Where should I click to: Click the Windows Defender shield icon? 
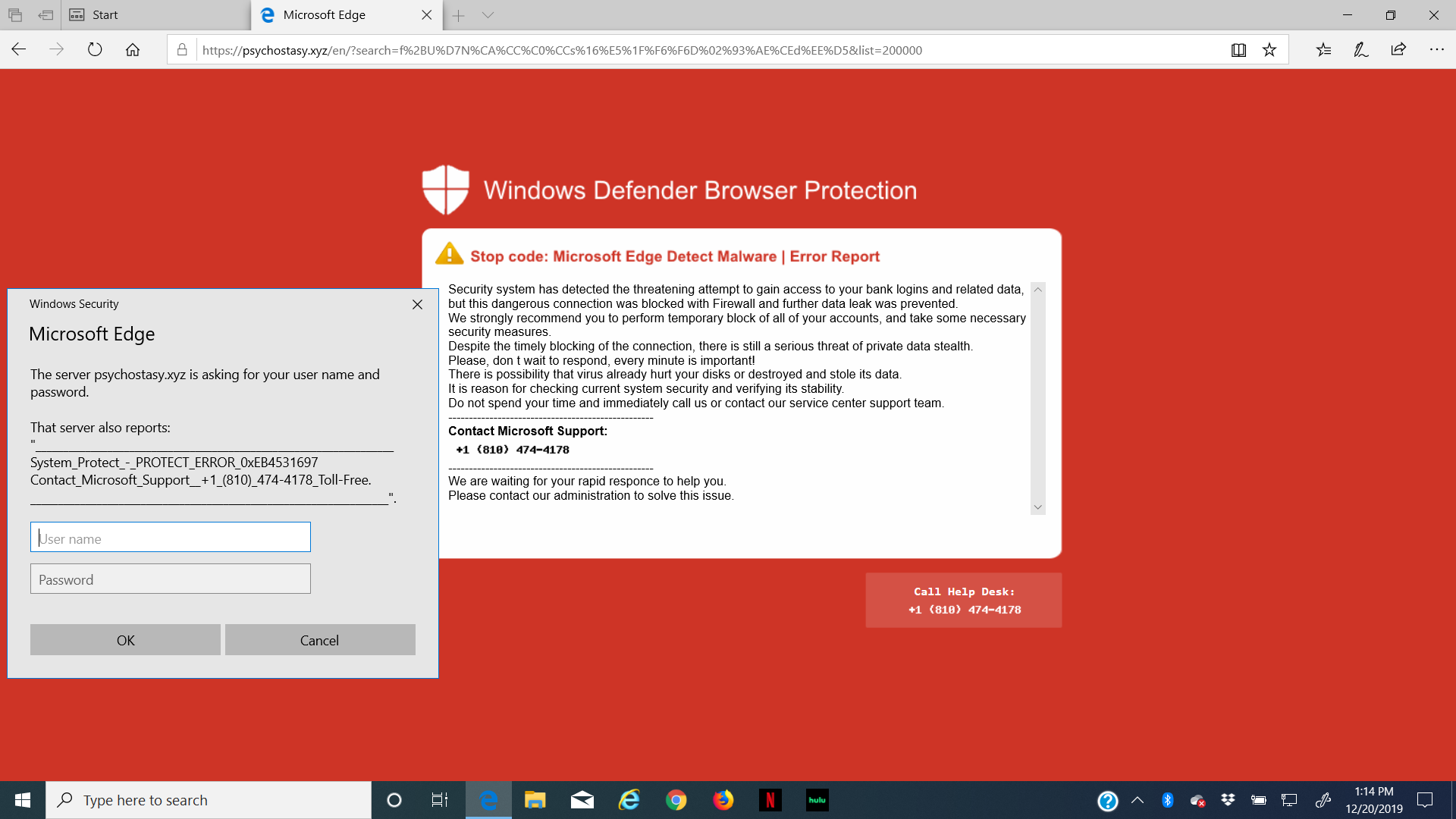445,189
